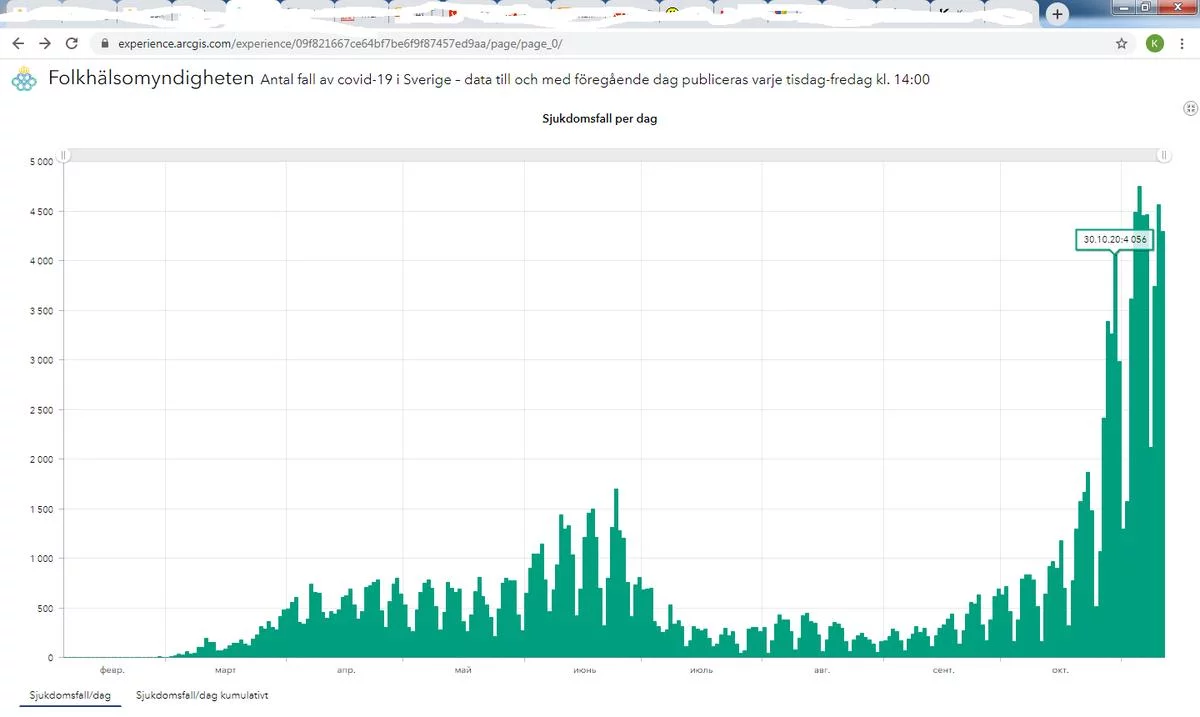Click the right handle of the chart range slider
The height and width of the screenshot is (717, 1200).
tap(1163, 155)
